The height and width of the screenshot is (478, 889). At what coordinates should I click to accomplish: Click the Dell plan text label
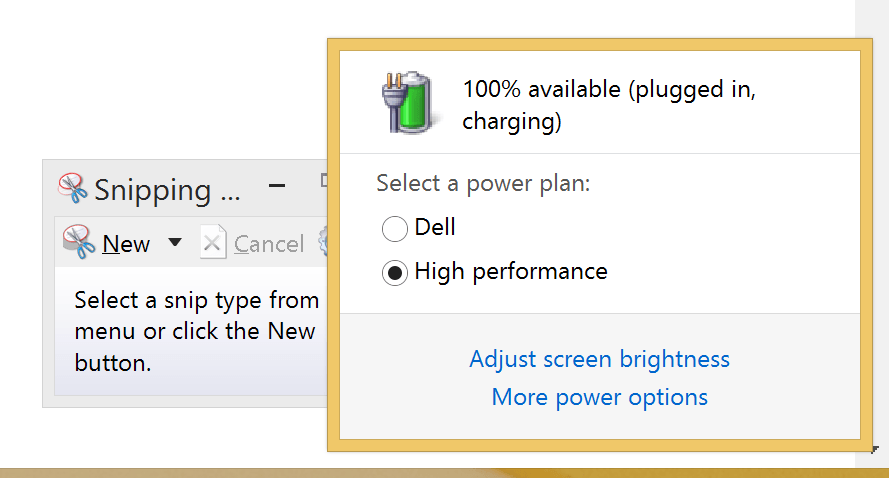tap(435, 227)
